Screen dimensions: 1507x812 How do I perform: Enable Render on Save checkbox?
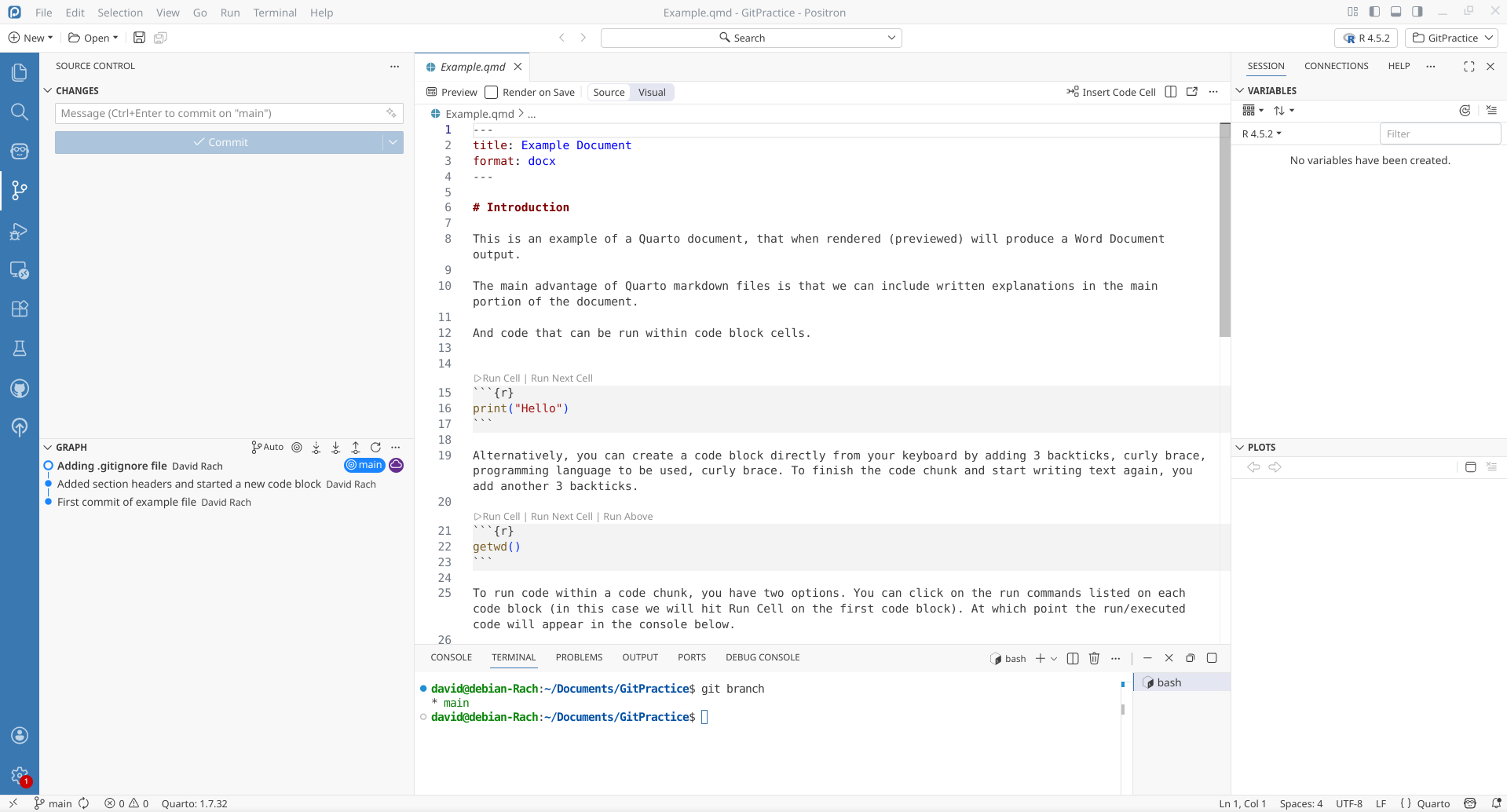click(492, 92)
